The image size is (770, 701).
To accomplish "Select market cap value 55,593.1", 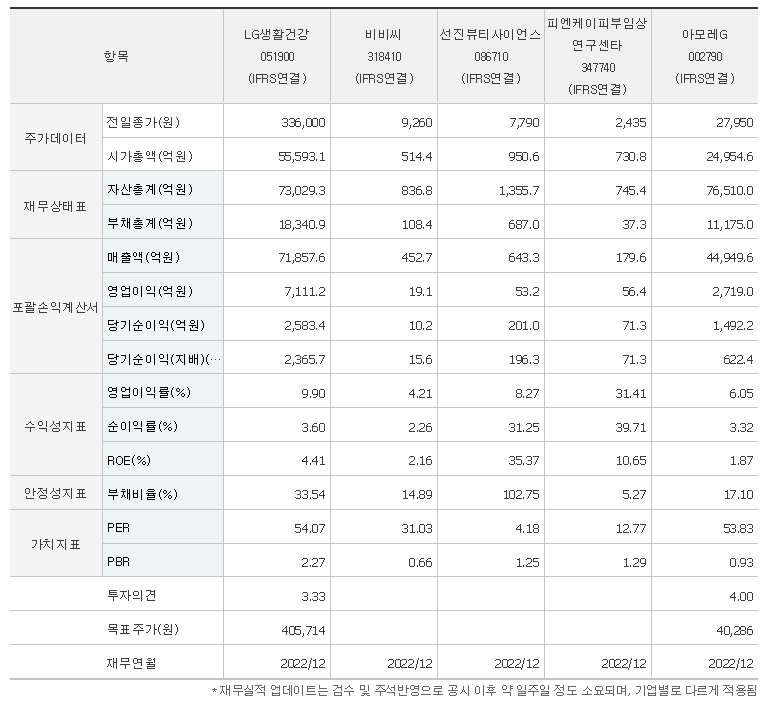I will [x=302, y=156].
